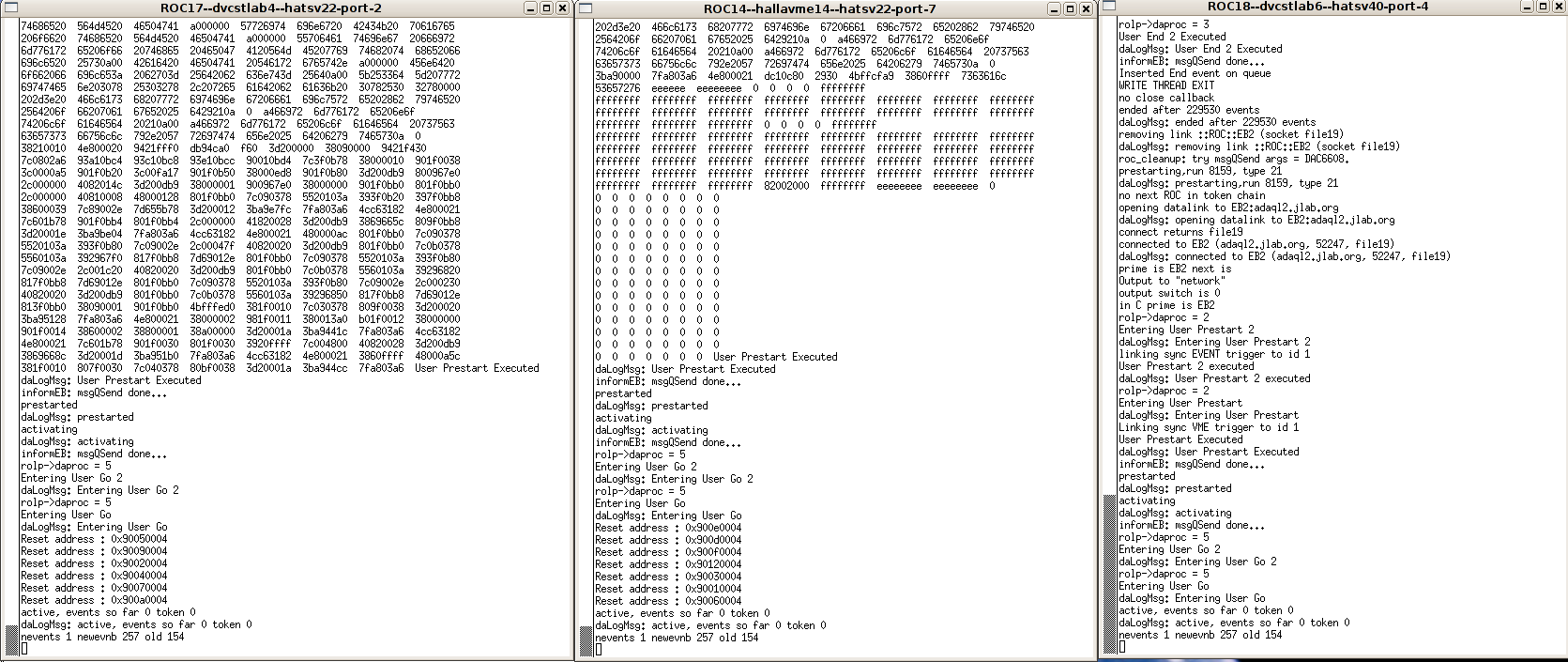Image resolution: width=1568 pixels, height=662 pixels.
Task: Click 'Reset address : 0x90120004' line in ROC14
Action: tap(668, 564)
